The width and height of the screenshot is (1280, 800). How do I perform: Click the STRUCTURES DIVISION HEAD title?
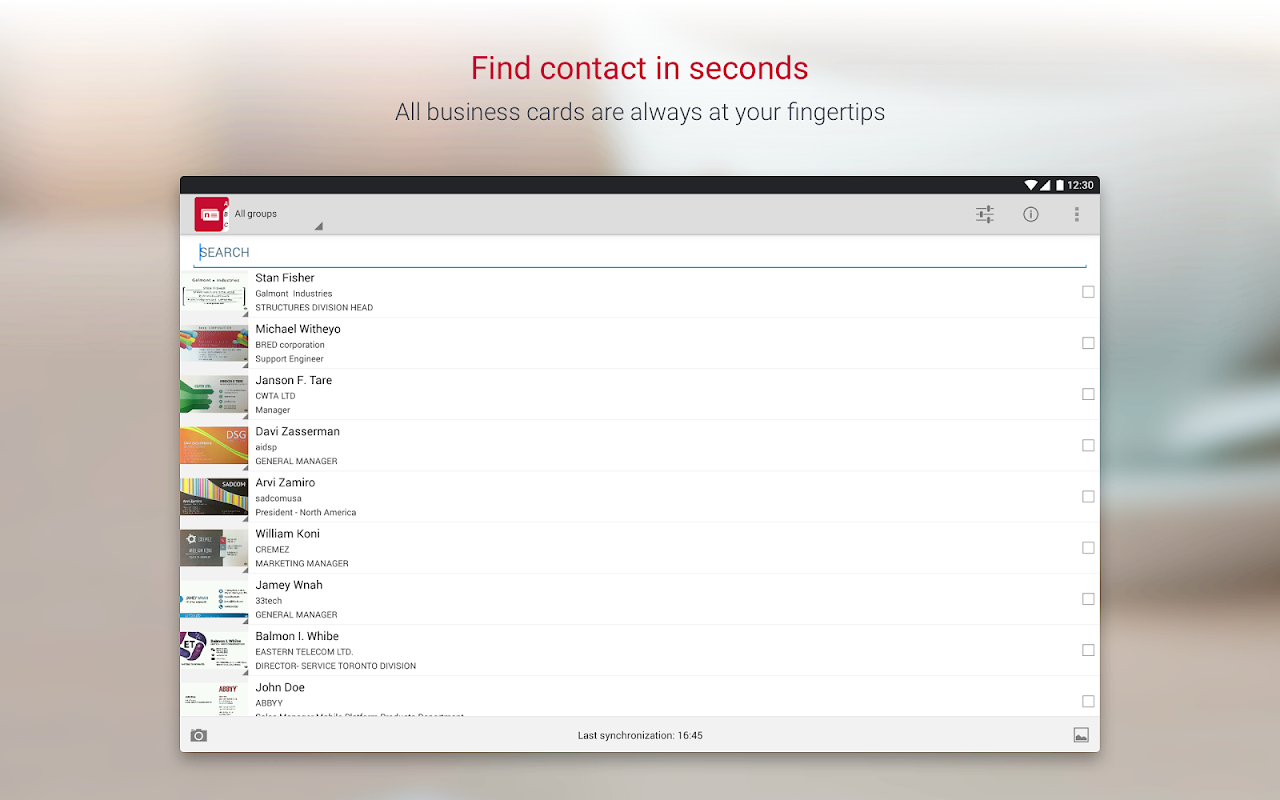click(x=314, y=308)
